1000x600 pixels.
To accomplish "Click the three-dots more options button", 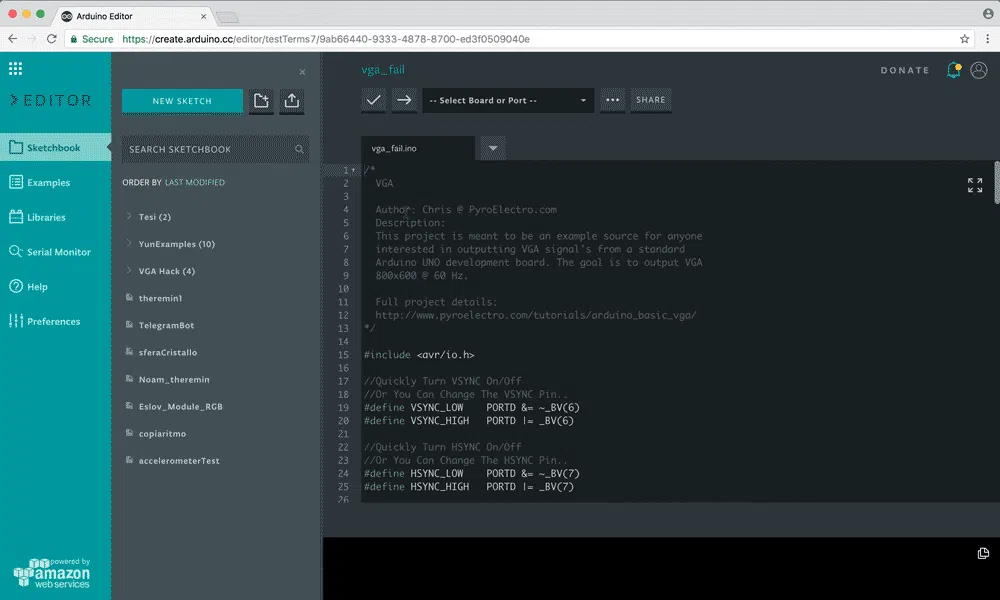I will (613, 100).
